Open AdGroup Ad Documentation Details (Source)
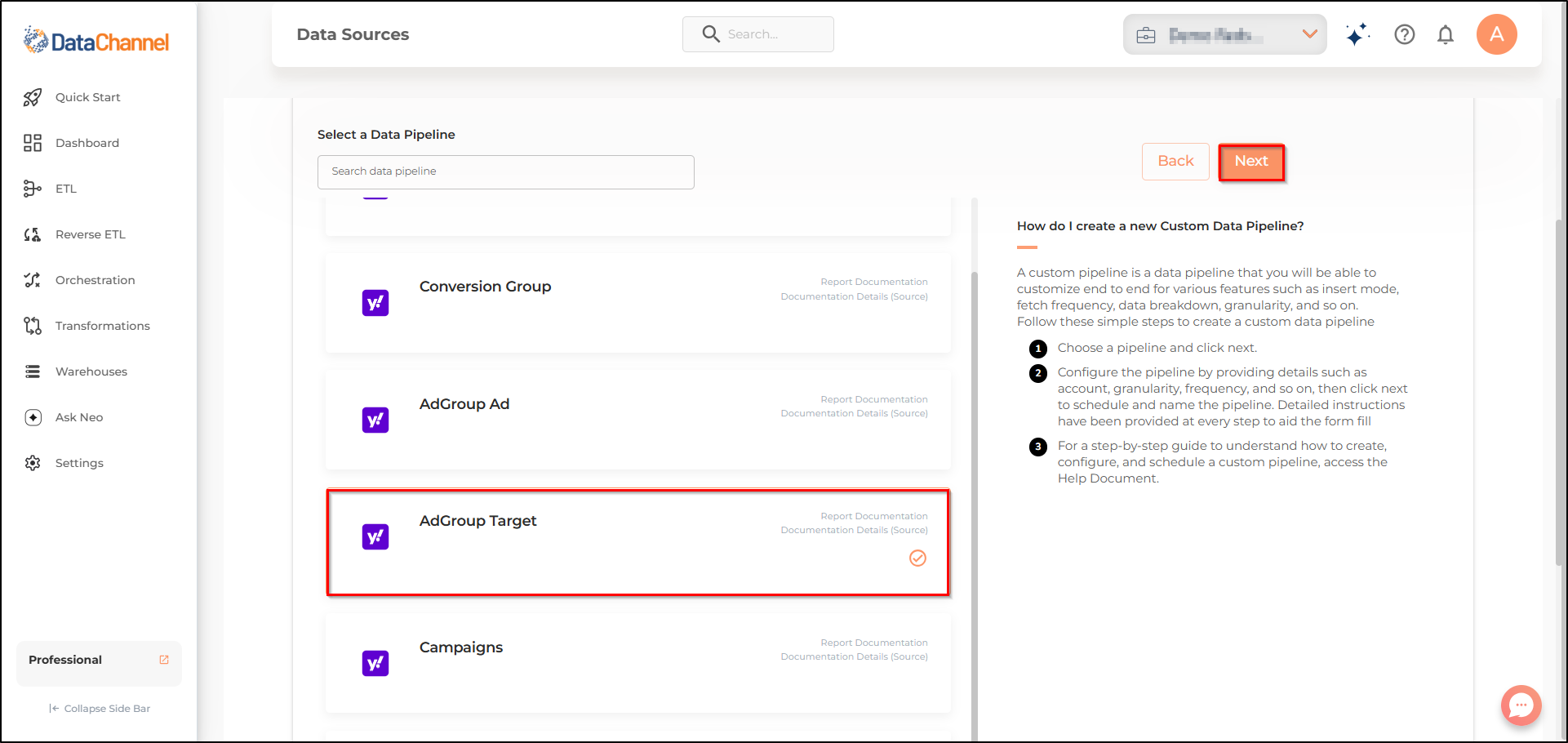The height and width of the screenshot is (743, 1568). [x=854, y=414]
